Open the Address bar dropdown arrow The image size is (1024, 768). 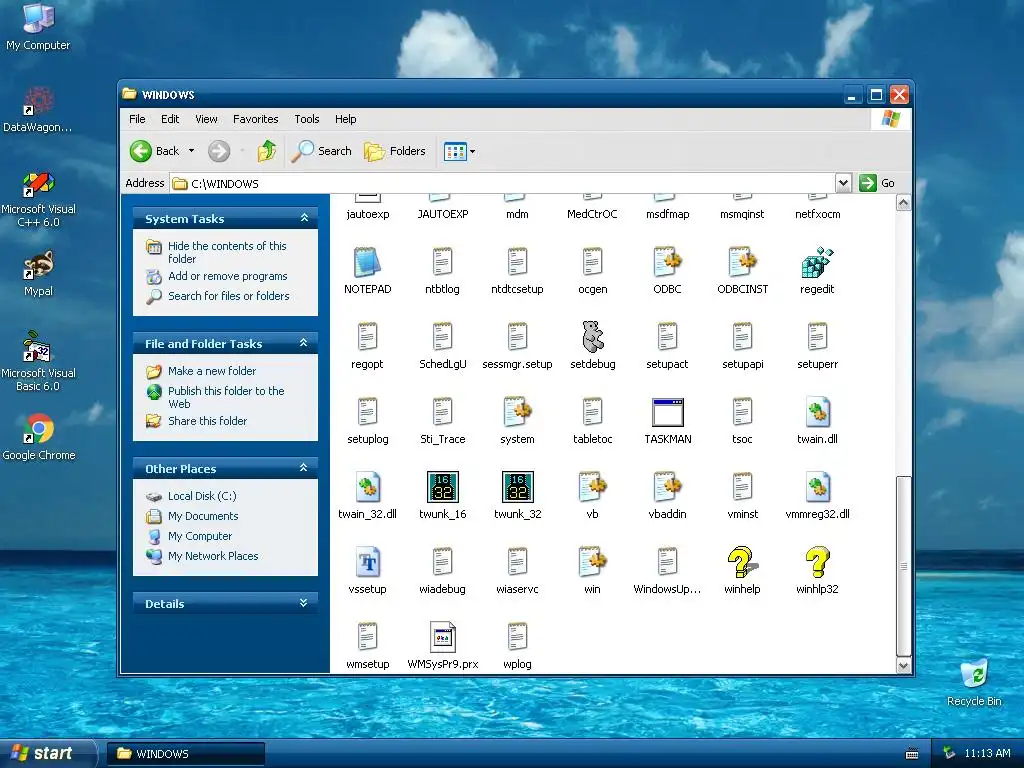[843, 183]
